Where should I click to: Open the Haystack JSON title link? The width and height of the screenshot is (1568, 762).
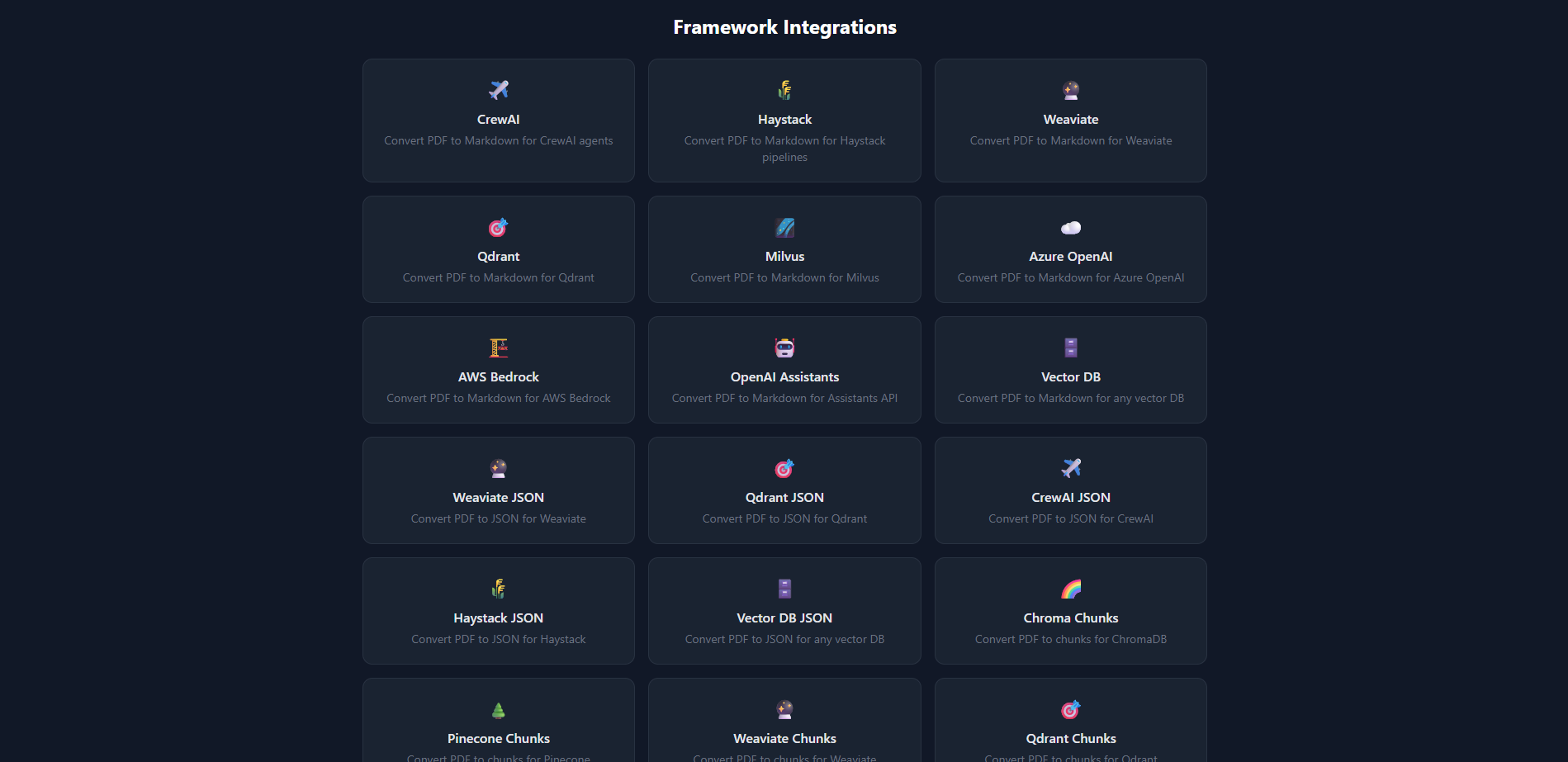[499, 618]
